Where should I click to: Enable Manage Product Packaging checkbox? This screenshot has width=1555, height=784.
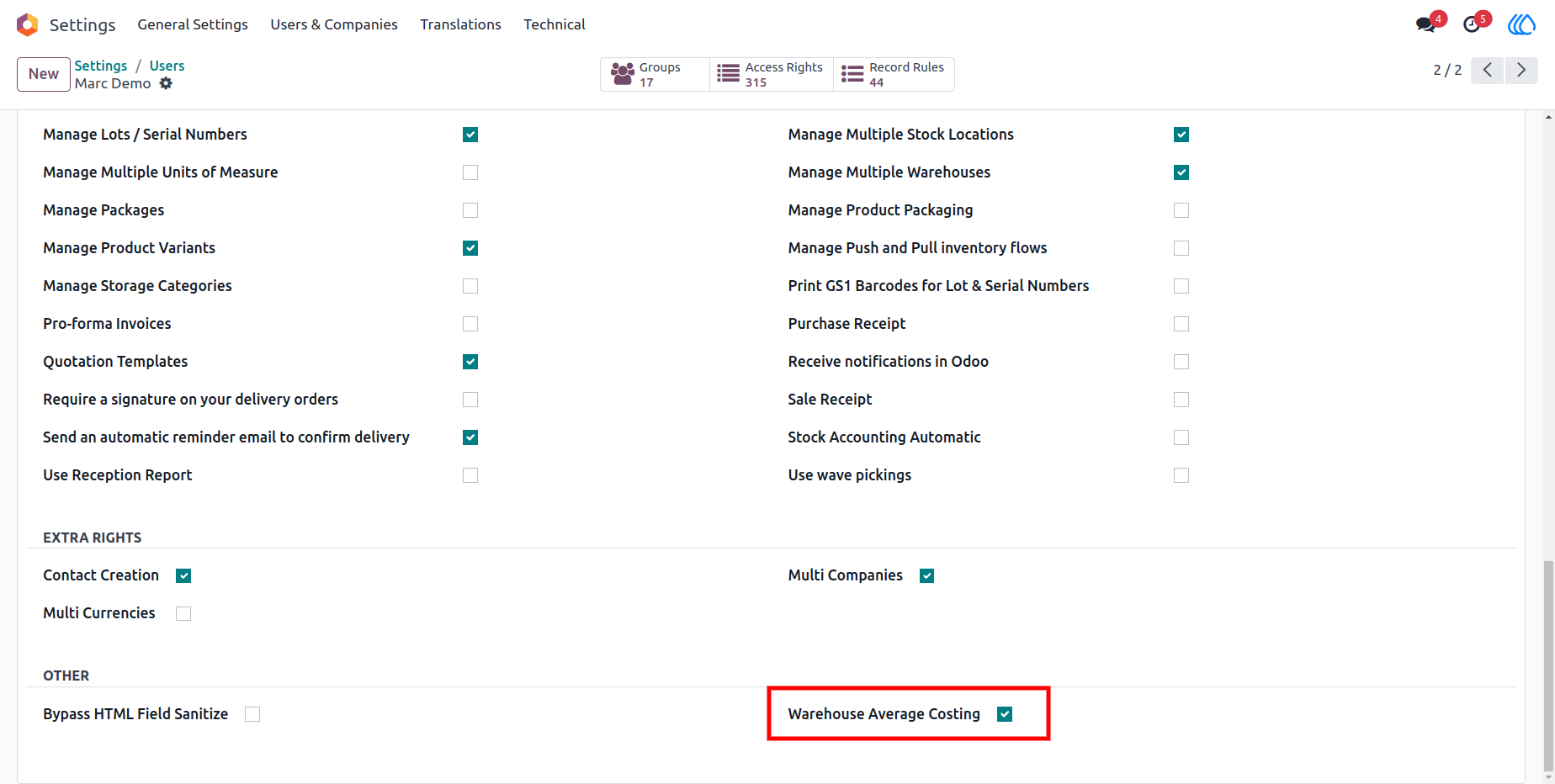click(x=1181, y=210)
